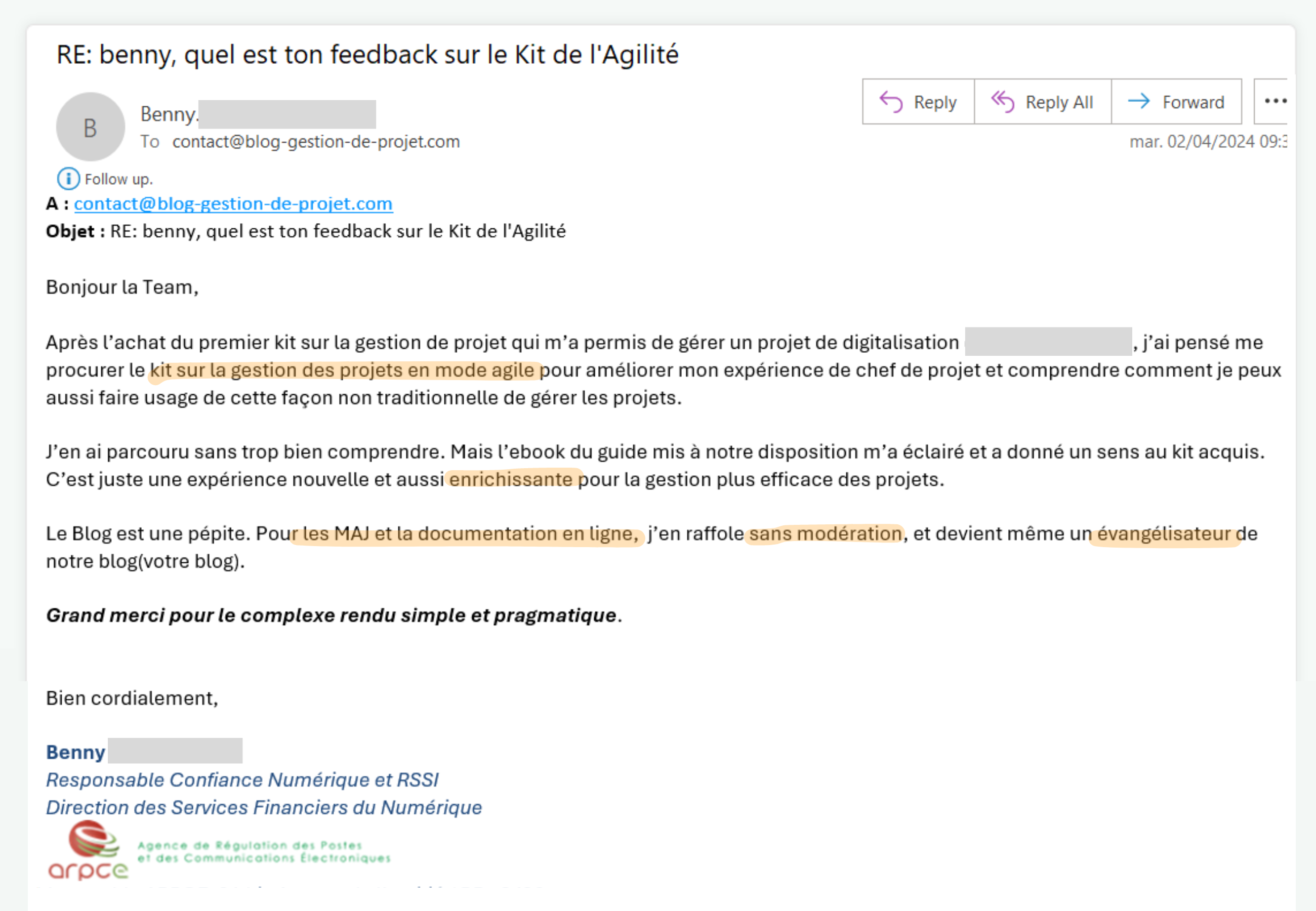Open the more actions ellipsis menu
The image size is (1316, 911).
click(1272, 102)
